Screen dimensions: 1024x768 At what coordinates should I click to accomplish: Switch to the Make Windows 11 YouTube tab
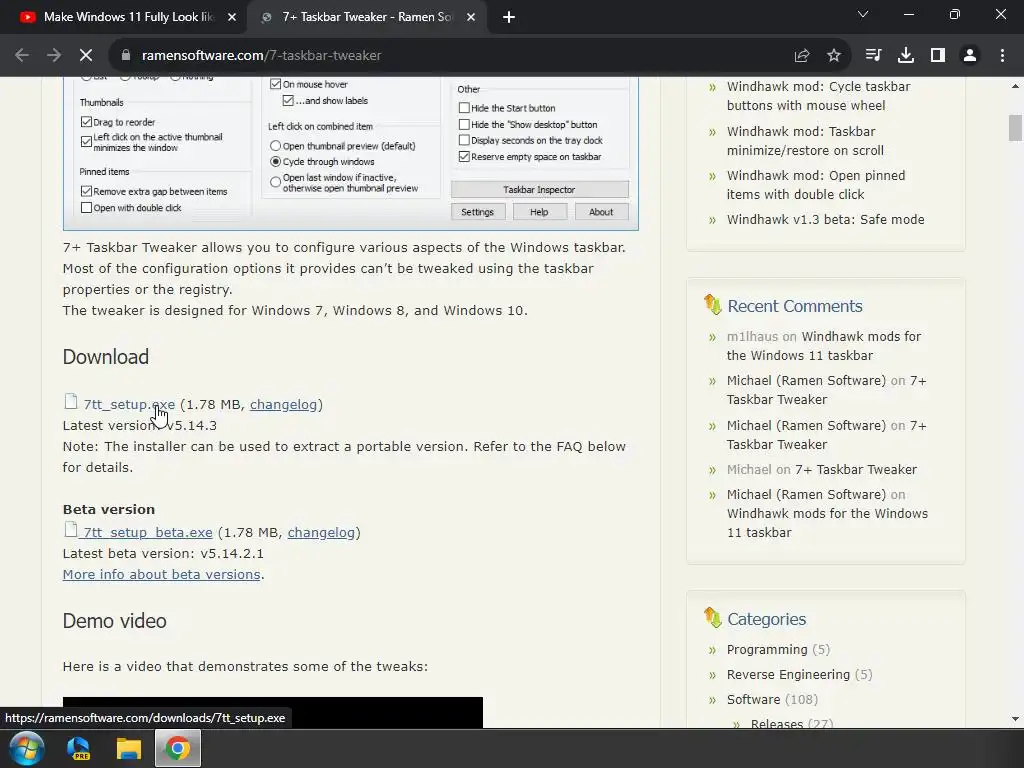tap(128, 18)
